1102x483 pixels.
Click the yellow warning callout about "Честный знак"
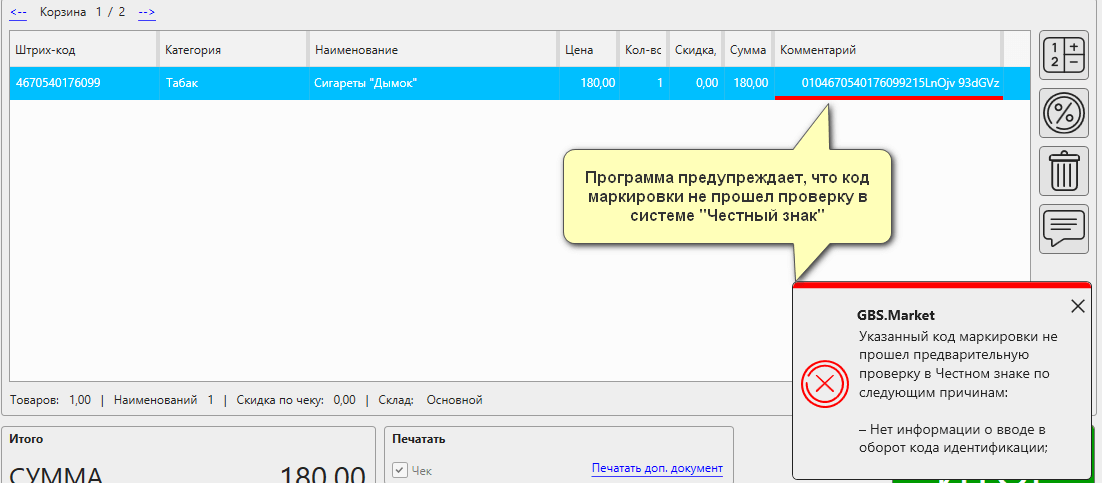pos(727,195)
